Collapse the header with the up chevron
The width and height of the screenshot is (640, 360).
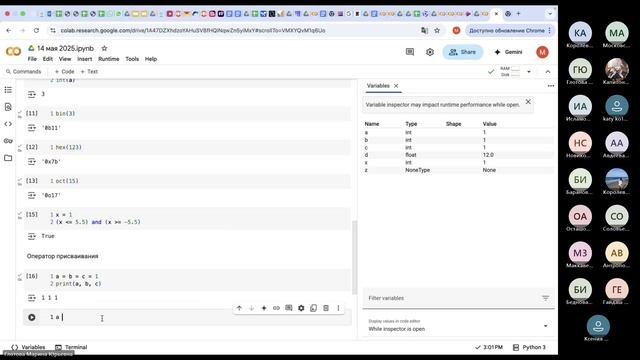[548, 72]
